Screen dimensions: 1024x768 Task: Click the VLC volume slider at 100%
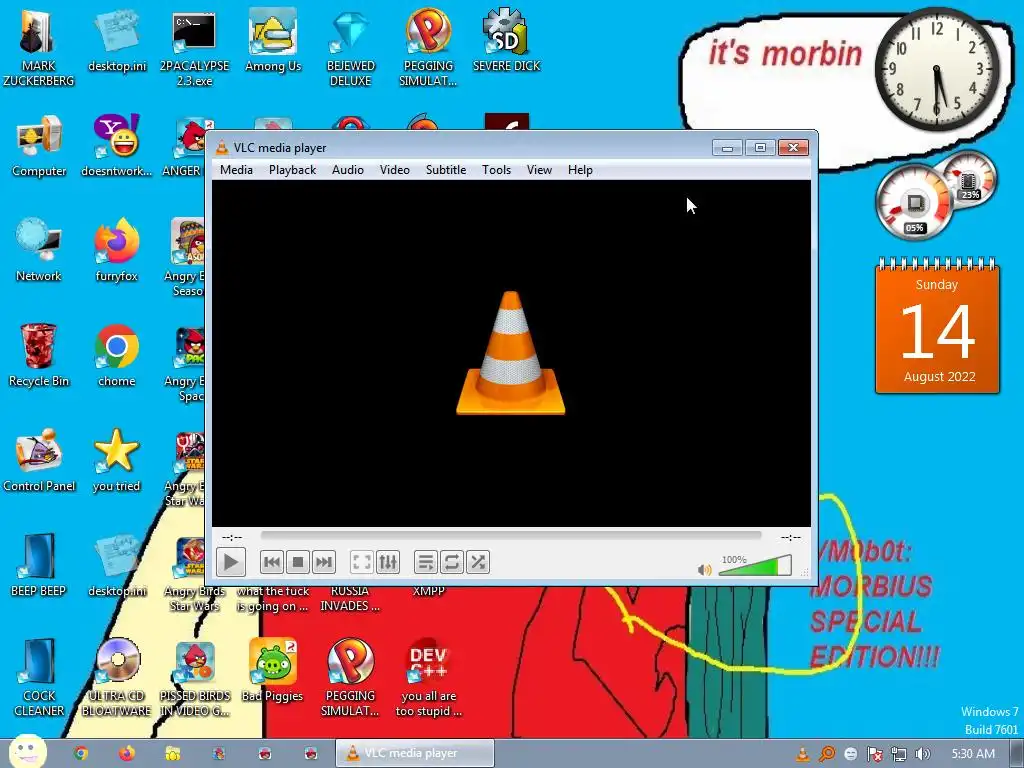tap(755, 566)
